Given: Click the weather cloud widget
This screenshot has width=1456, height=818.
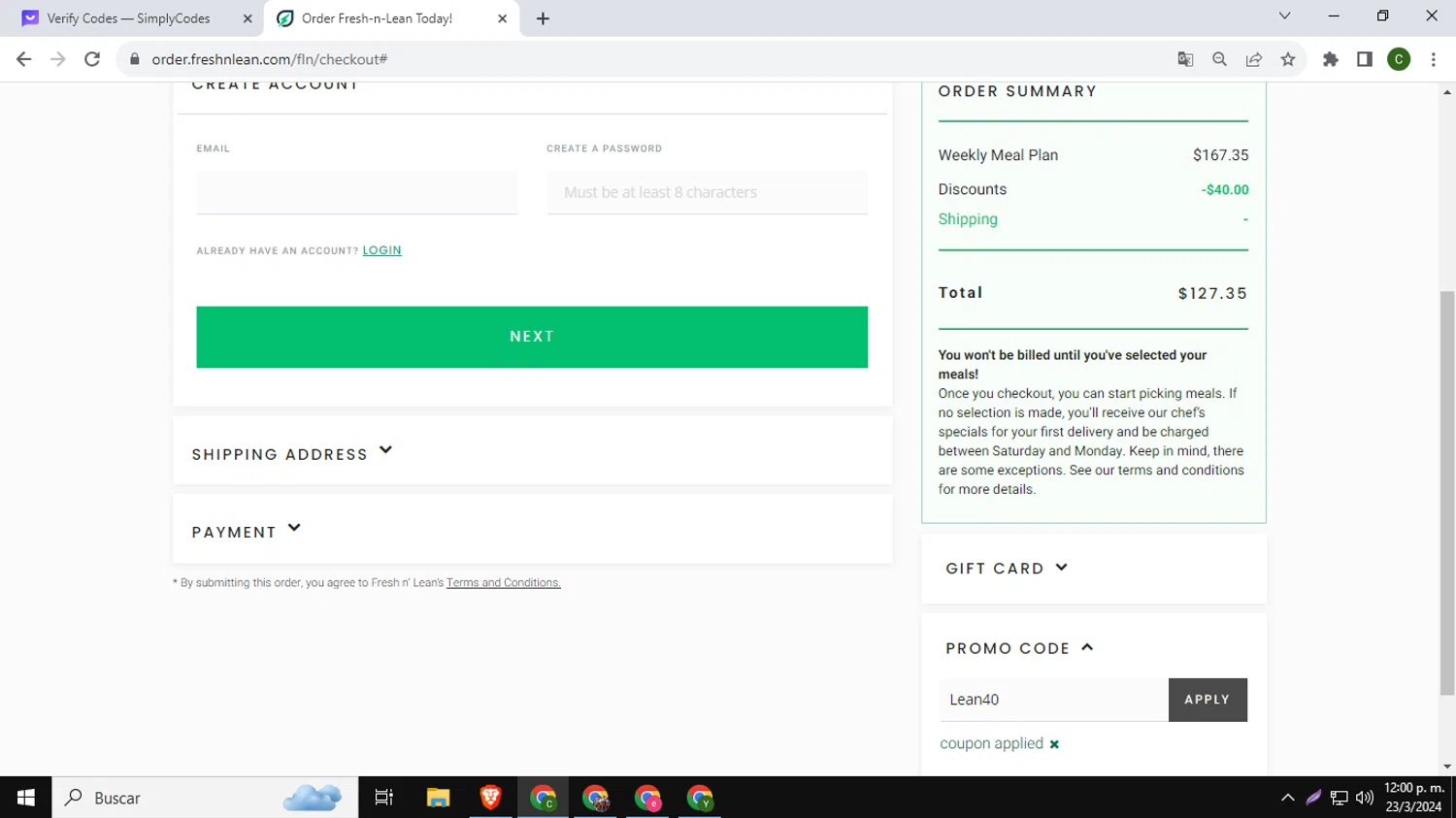Looking at the screenshot, I should click(313, 798).
